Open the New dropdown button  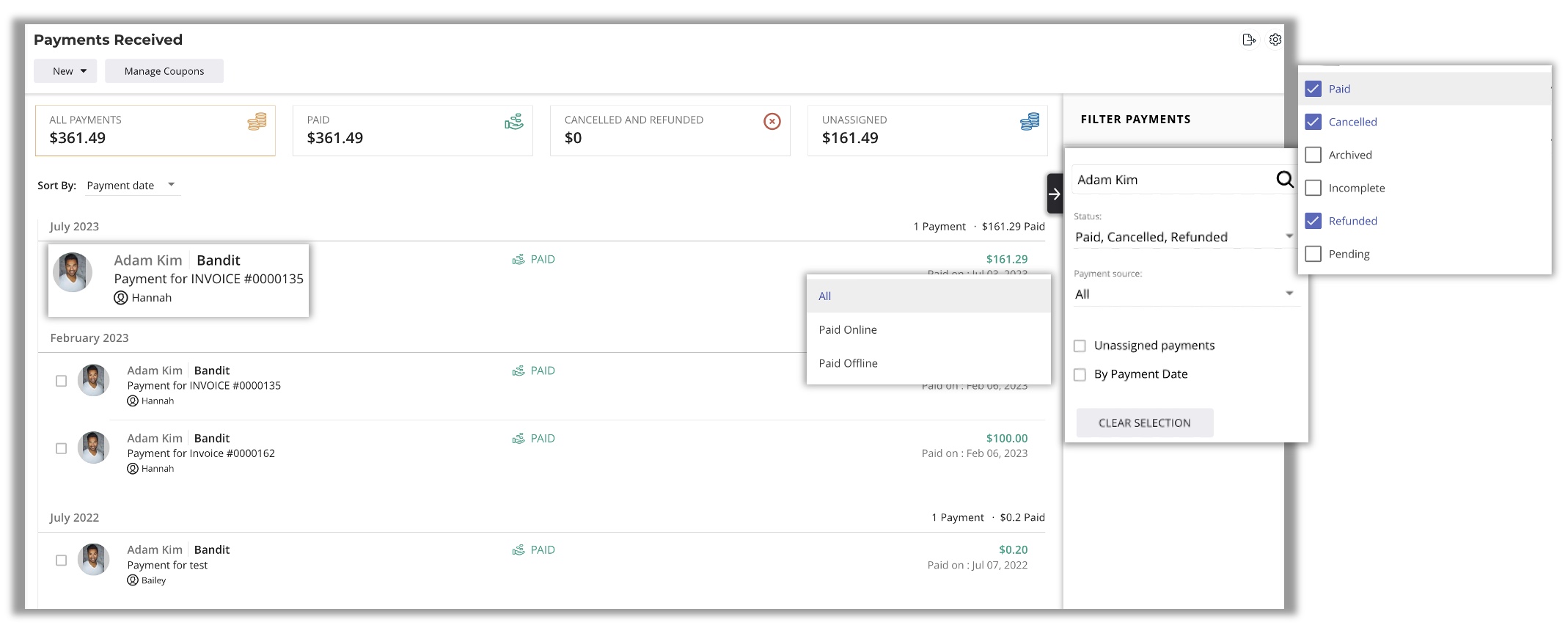tap(65, 71)
